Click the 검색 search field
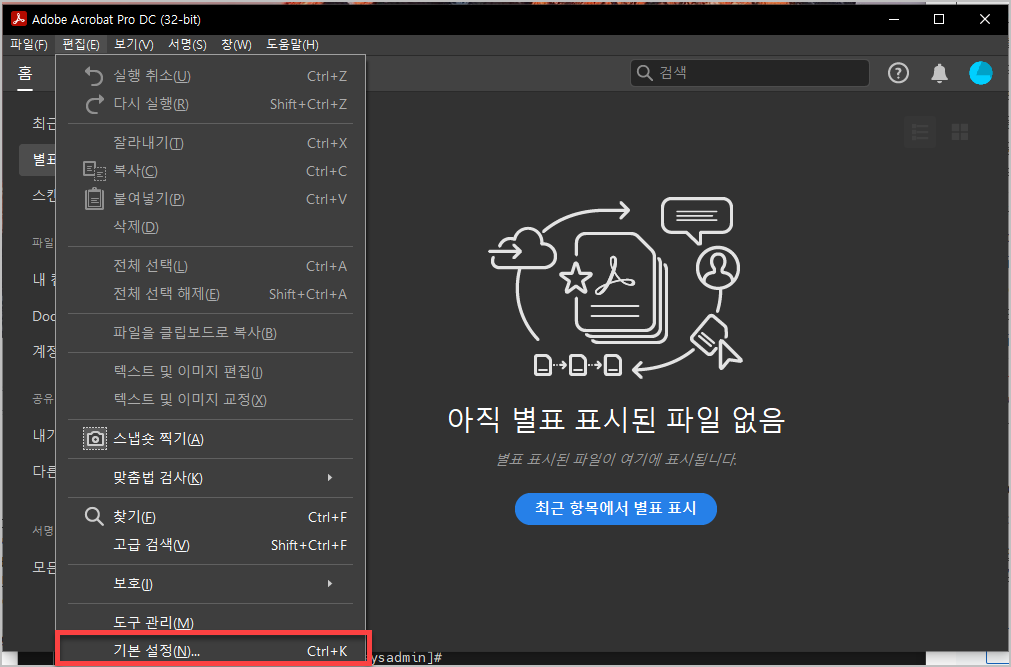The width and height of the screenshot is (1011, 667). (x=749, y=73)
